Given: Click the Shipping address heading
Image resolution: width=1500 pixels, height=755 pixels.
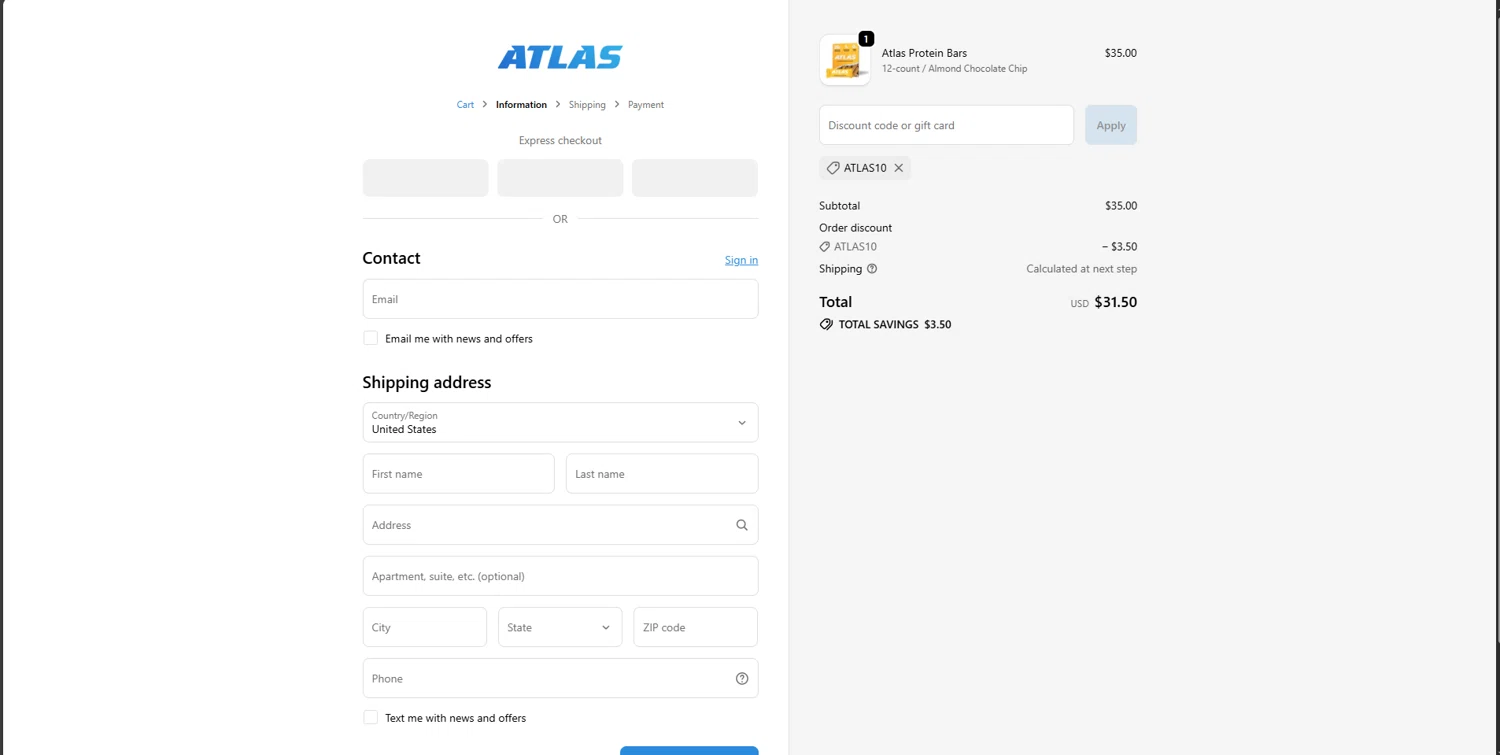Looking at the screenshot, I should coord(427,382).
